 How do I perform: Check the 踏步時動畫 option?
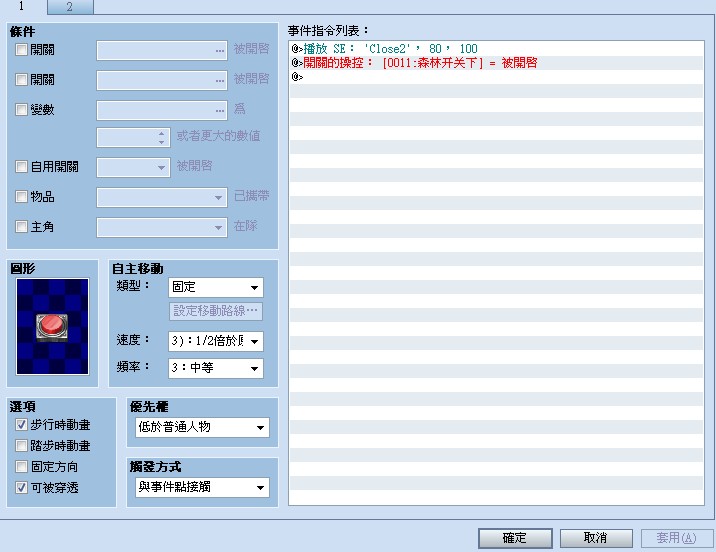click(x=21, y=445)
